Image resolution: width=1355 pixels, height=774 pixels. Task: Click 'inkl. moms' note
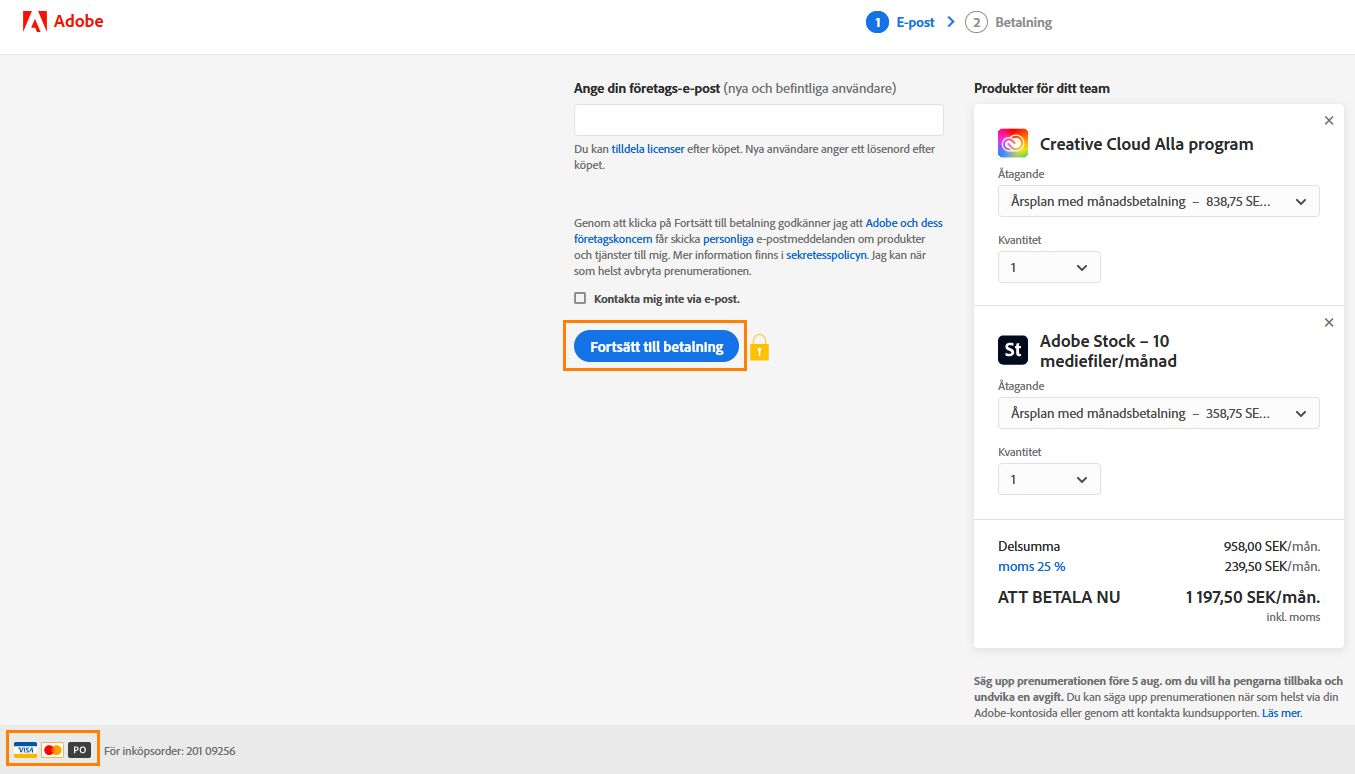pos(1293,617)
